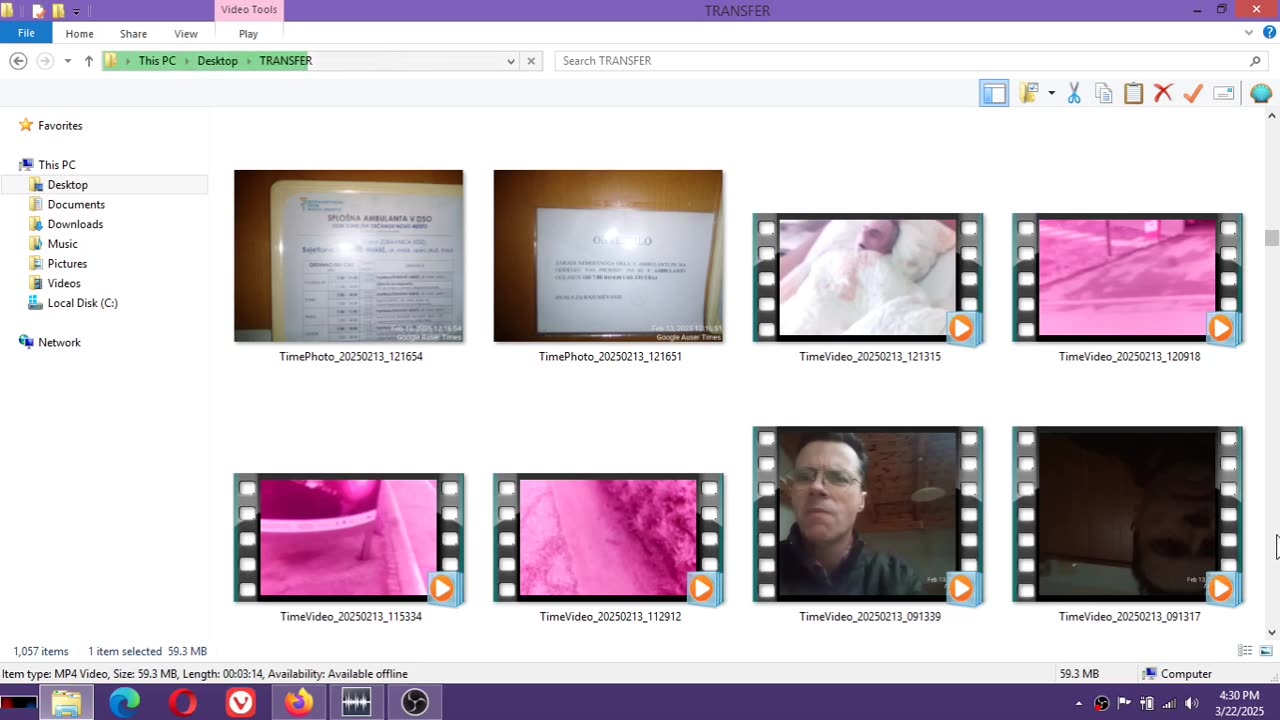Click This PC in the address breadcrumb
Viewport: 1280px width, 720px height.
click(157, 61)
